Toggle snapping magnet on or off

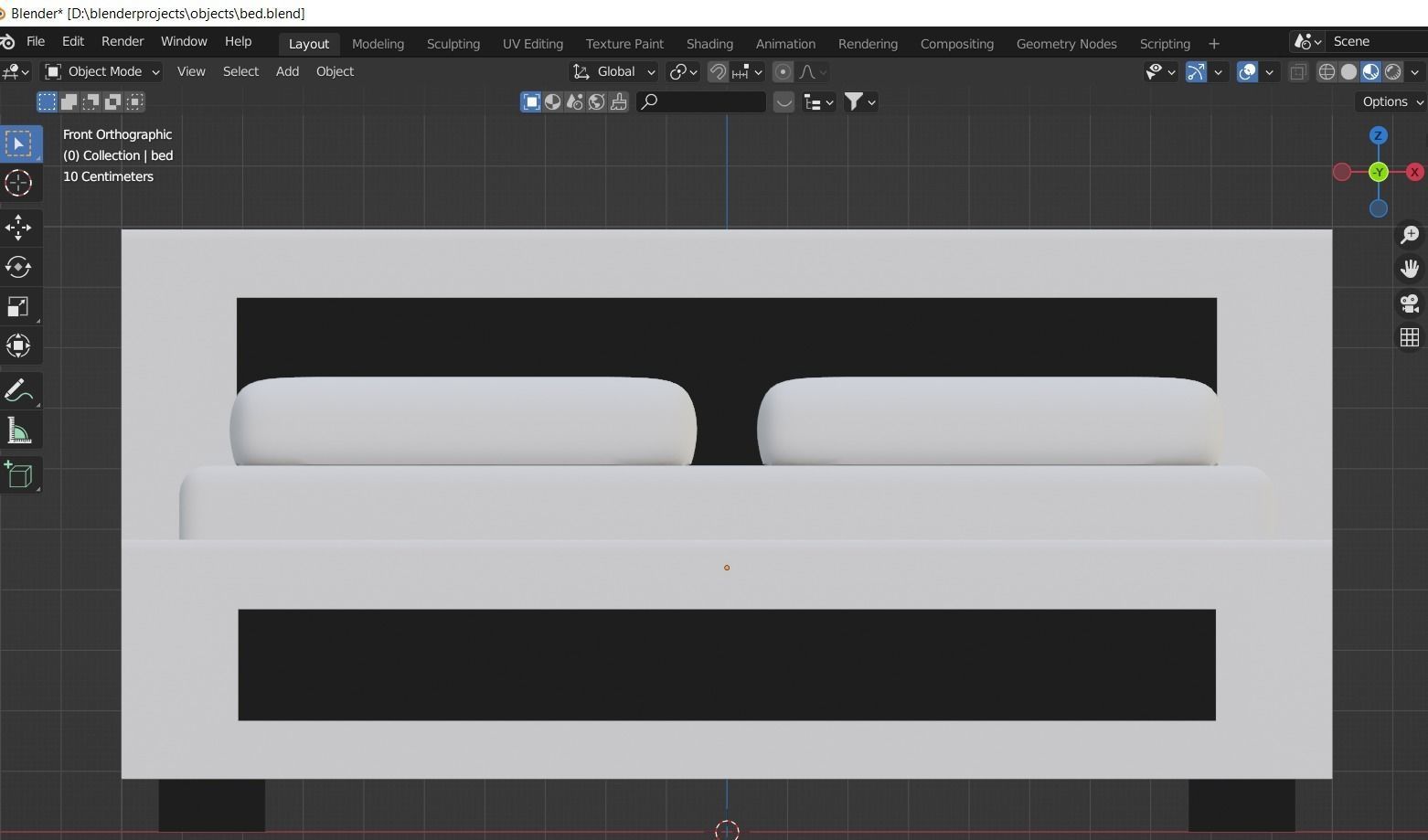pyautogui.click(x=718, y=71)
